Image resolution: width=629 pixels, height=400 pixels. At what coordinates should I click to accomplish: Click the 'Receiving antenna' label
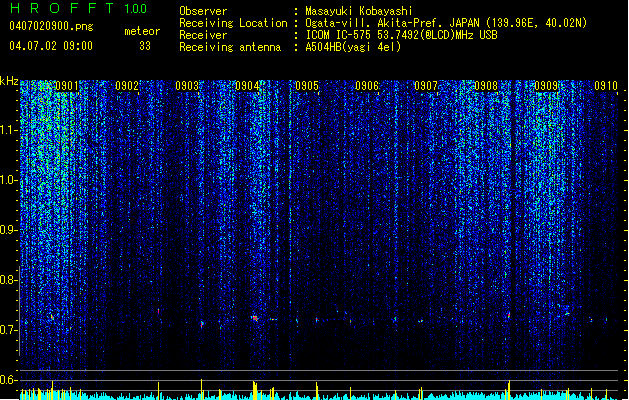(230, 47)
